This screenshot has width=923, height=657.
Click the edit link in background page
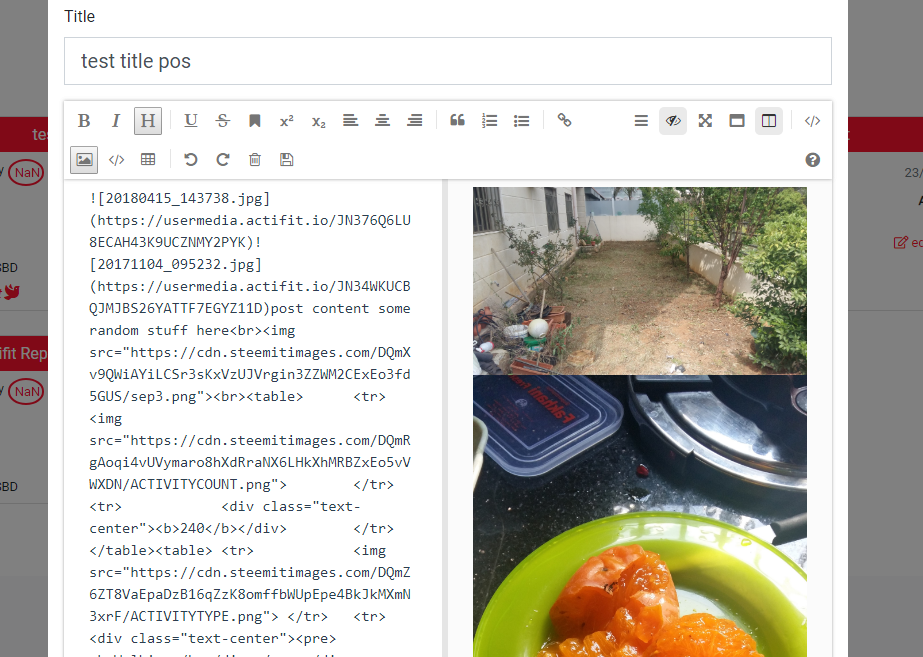tap(908, 242)
